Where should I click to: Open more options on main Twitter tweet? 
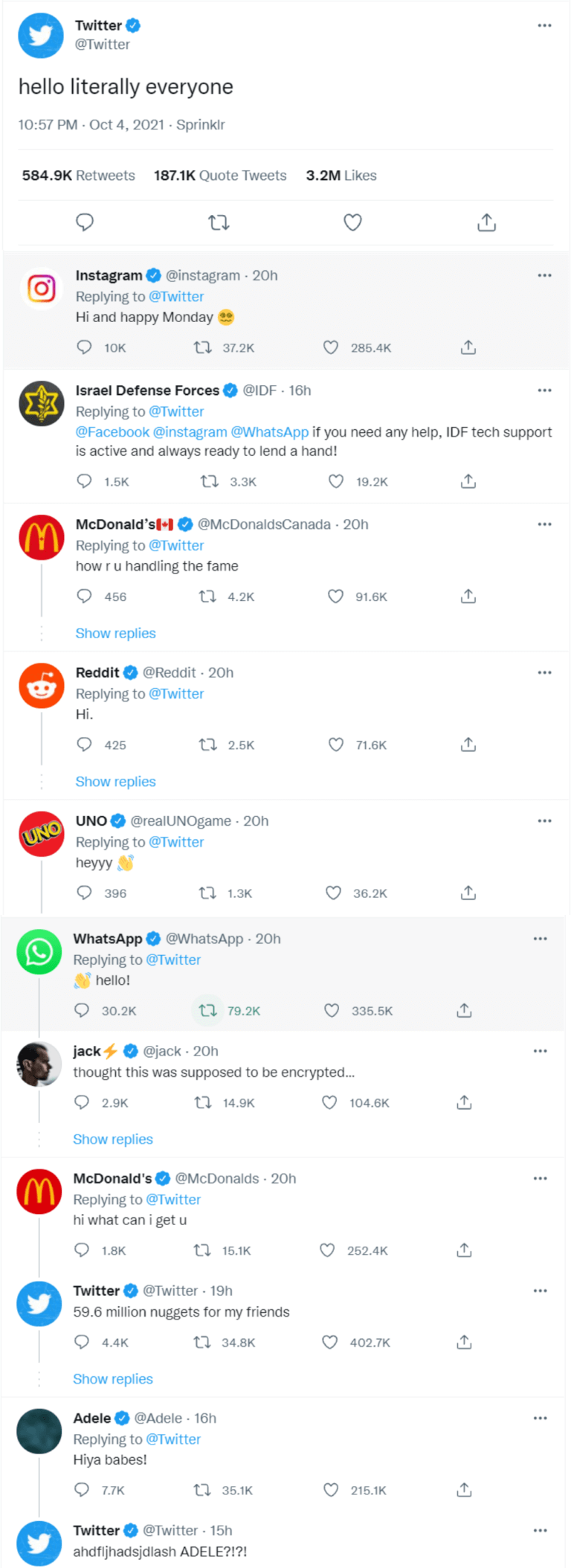coord(544,25)
